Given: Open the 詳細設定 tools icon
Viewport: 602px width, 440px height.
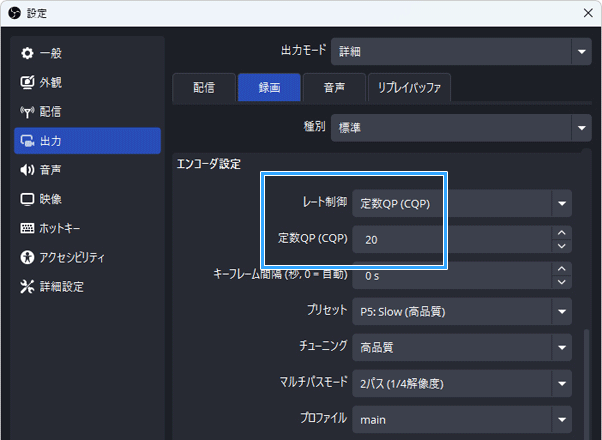Looking at the screenshot, I should [27, 286].
